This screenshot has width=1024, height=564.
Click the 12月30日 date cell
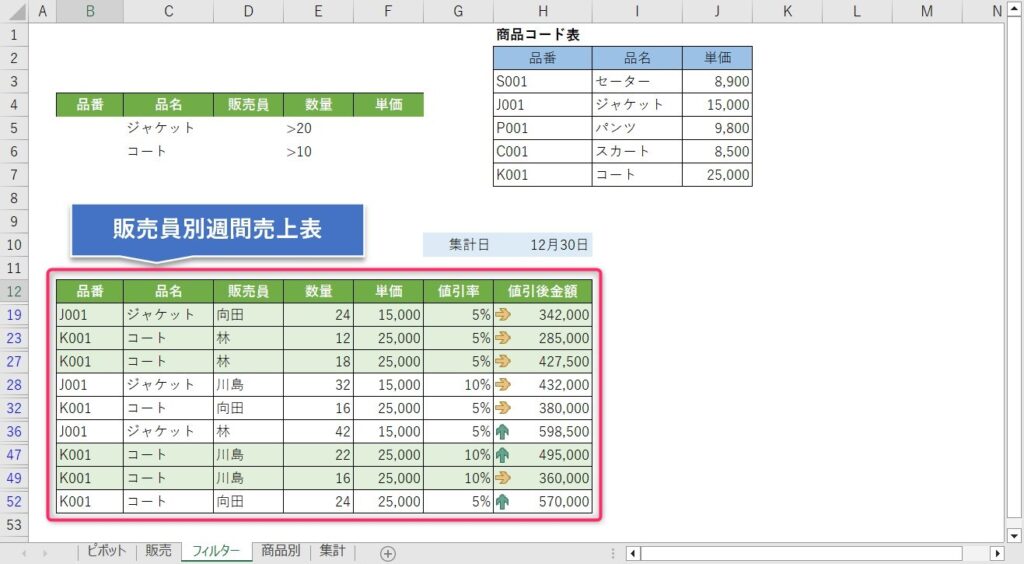point(558,244)
